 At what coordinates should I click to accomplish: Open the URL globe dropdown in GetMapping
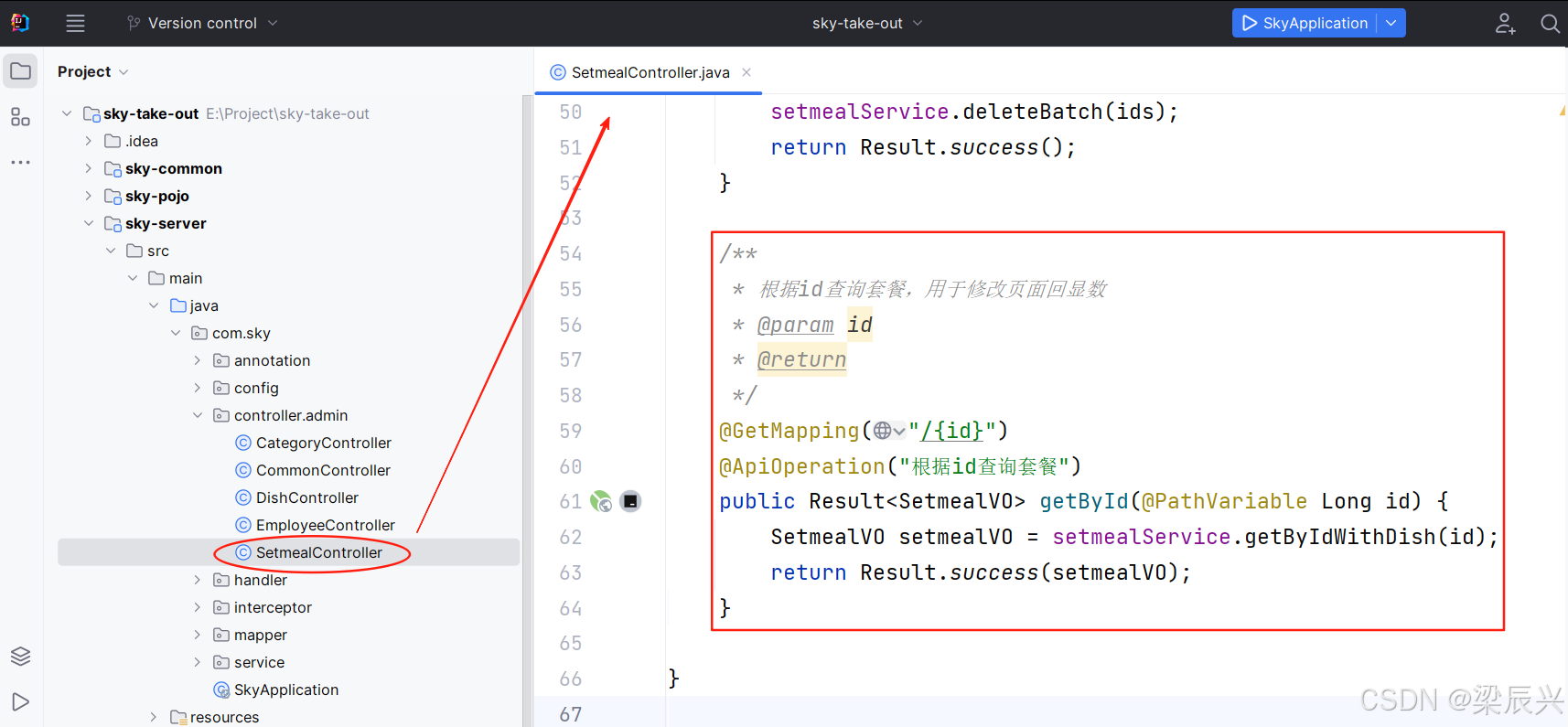click(889, 431)
